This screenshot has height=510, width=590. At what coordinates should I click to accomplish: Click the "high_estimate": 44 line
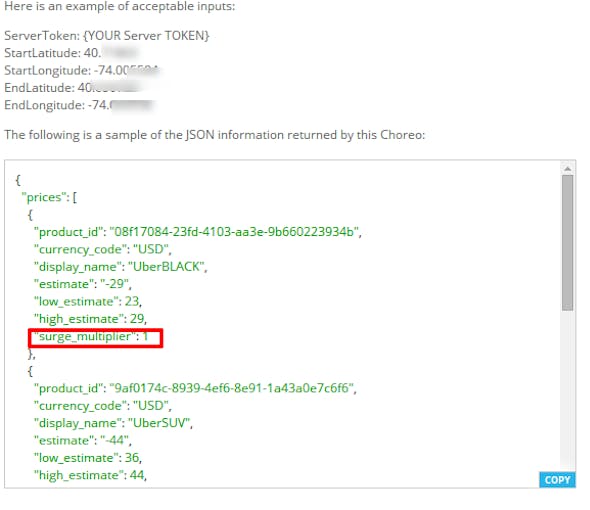[x=90, y=475]
